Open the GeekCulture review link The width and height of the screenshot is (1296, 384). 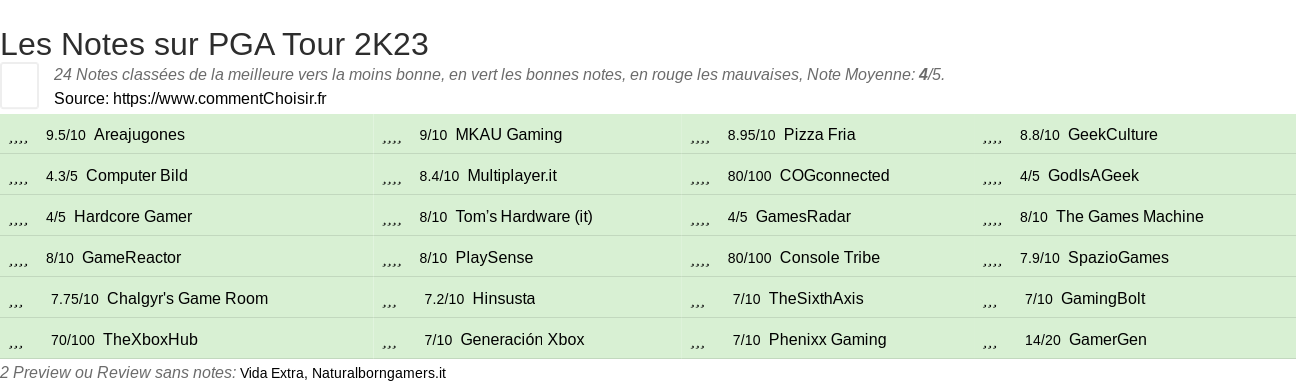(x=1112, y=135)
